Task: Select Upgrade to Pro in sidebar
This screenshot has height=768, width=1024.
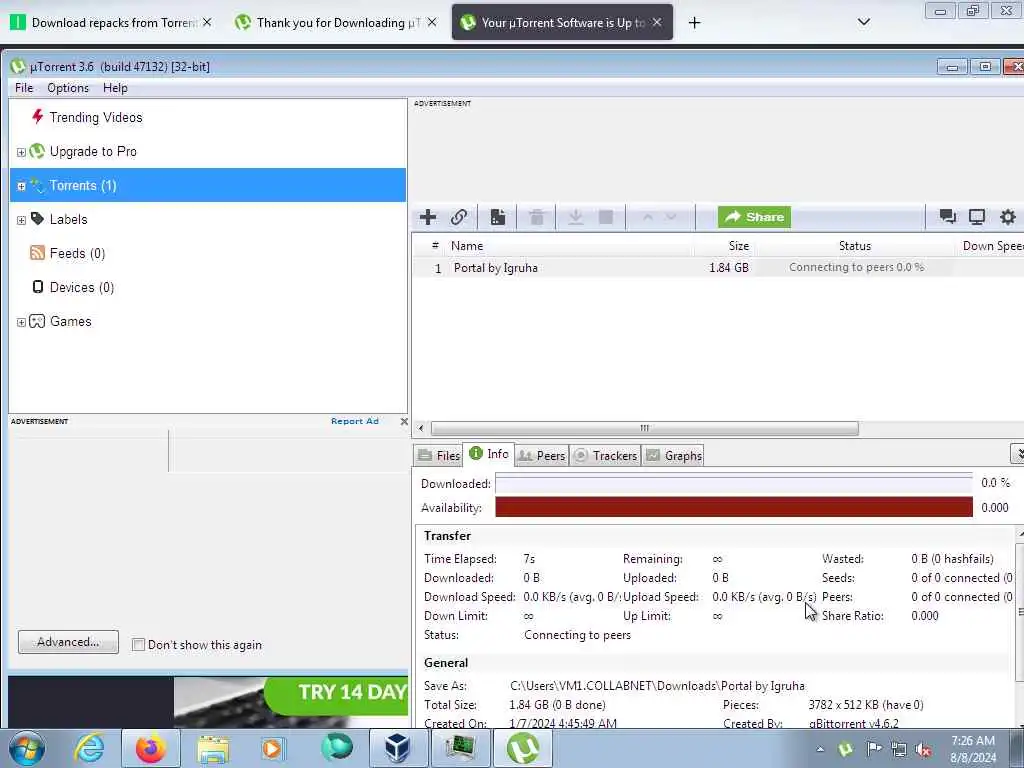Action: pyautogui.click(x=93, y=152)
